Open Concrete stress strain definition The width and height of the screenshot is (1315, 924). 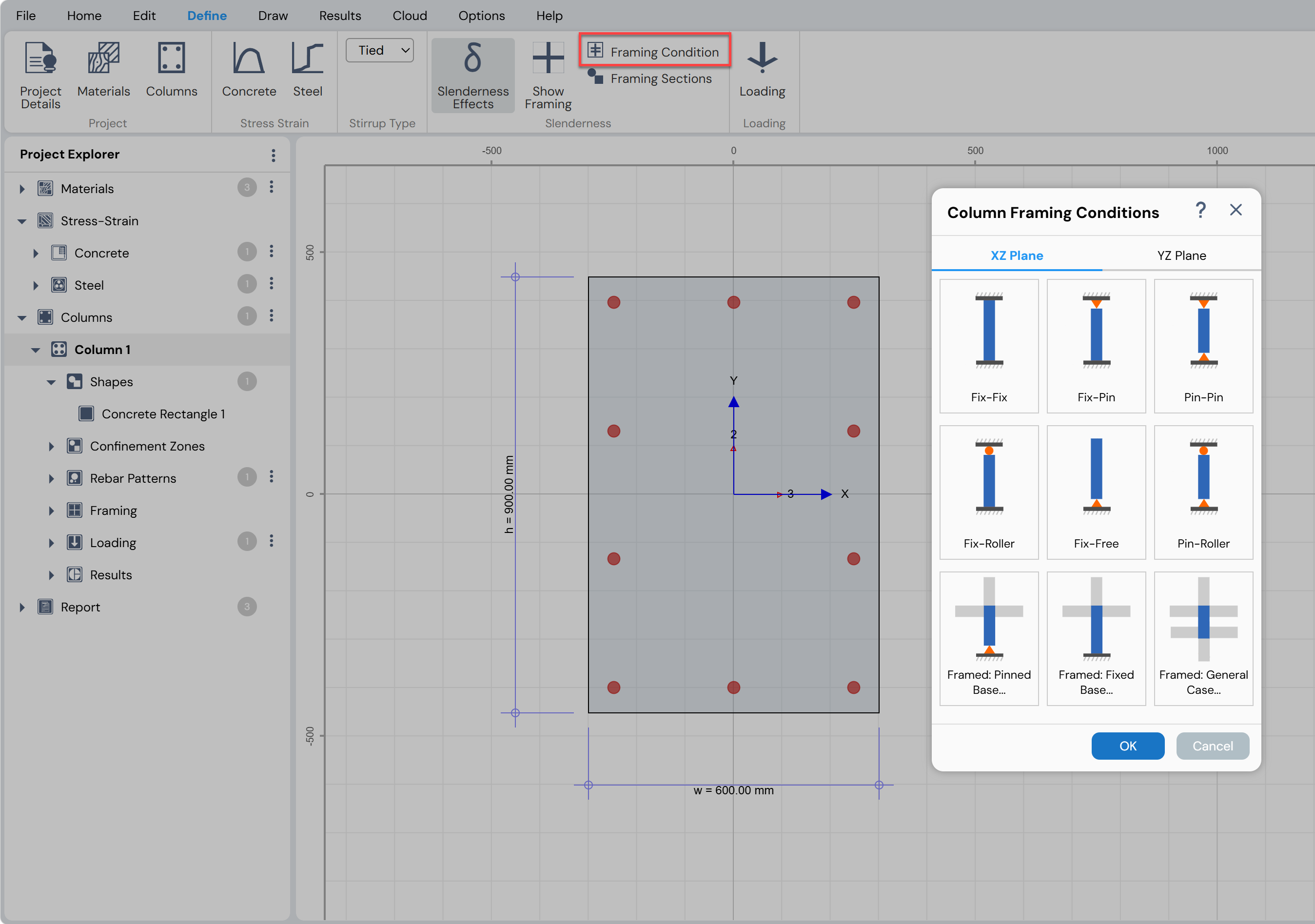pos(249,69)
